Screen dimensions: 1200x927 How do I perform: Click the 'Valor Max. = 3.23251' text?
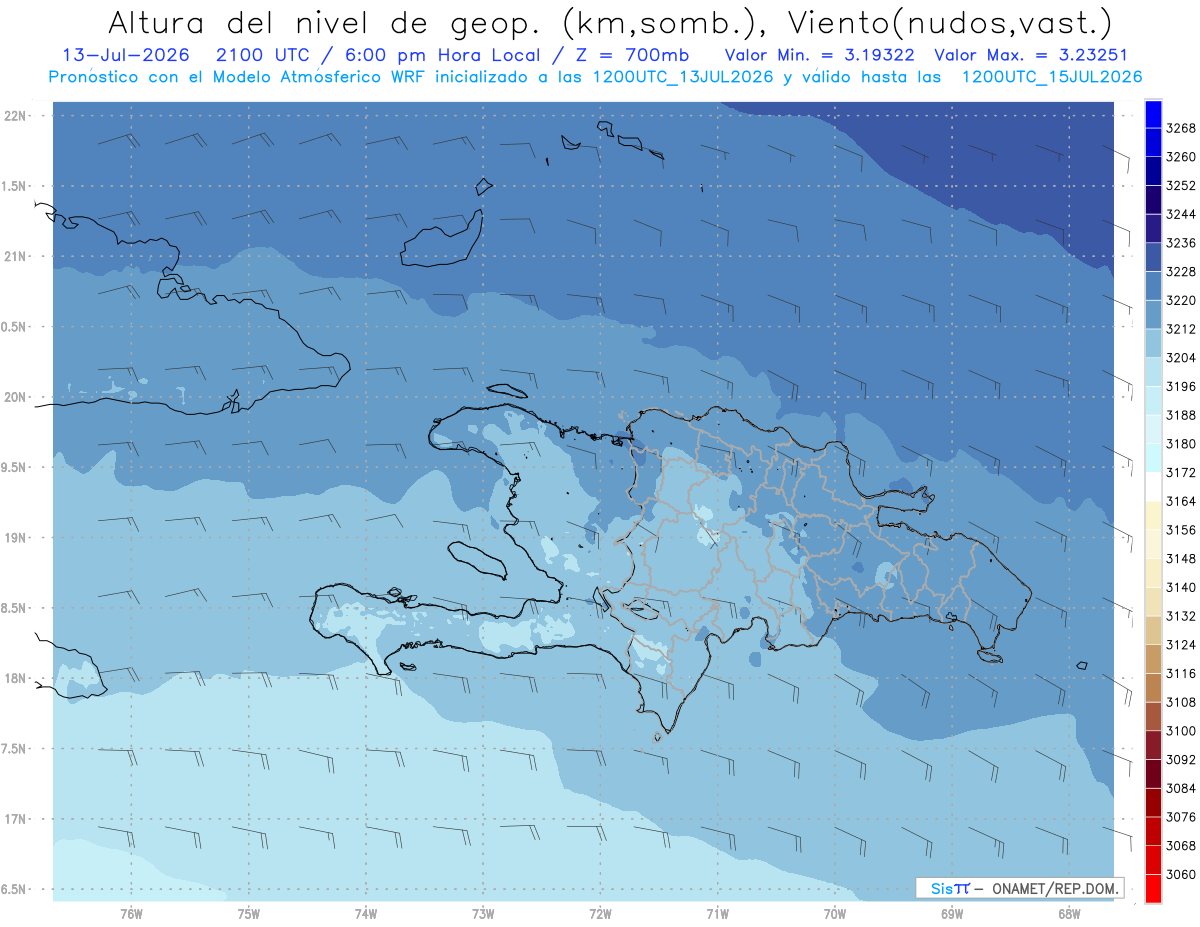click(x=1032, y=55)
